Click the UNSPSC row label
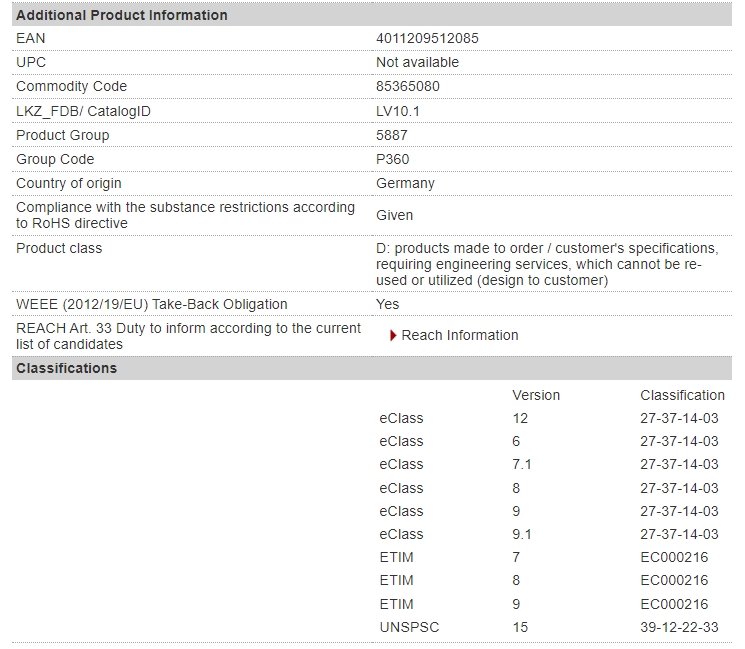The image size is (745, 649). coord(409,627)
